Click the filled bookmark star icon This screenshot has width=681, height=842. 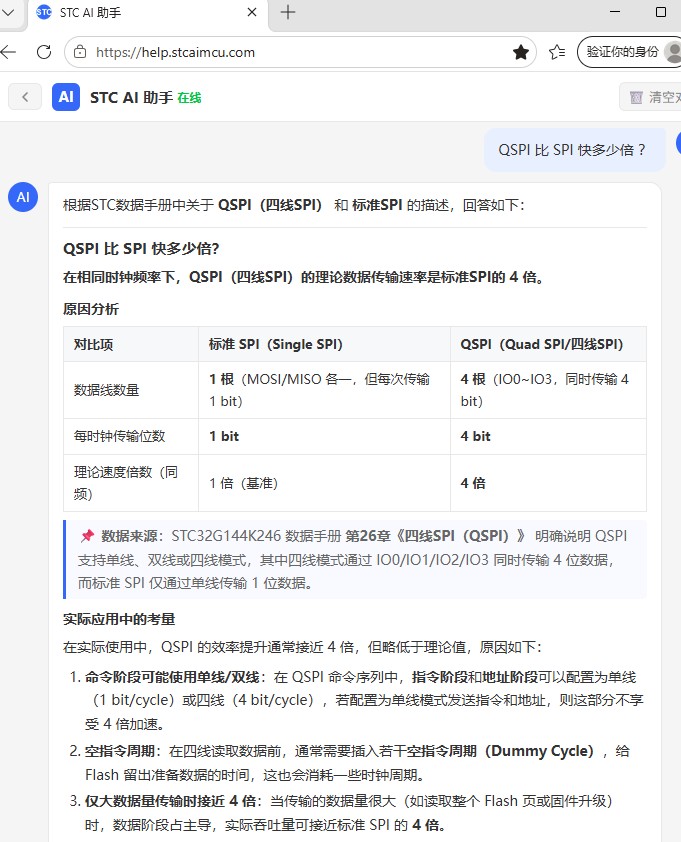tap(520, 52)
